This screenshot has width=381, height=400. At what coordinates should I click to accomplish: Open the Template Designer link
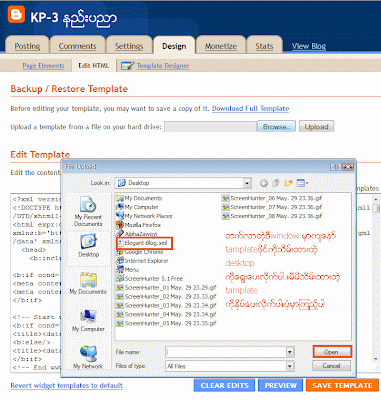pos(163,66)
